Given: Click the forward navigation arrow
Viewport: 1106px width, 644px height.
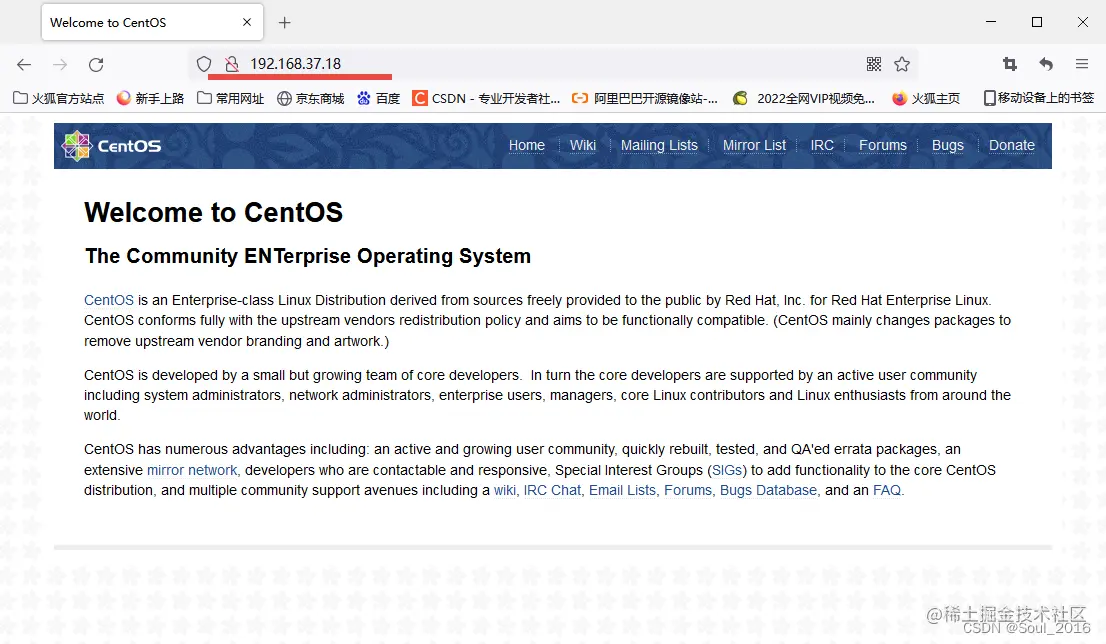Looking at the screenshot, I should click(60, 65).
